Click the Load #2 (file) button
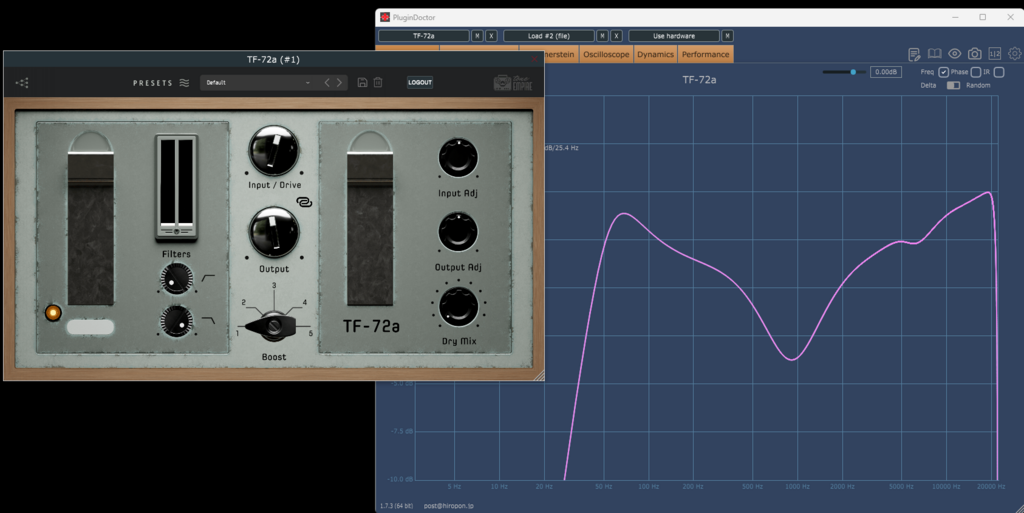1024x513 pixels. (549, 36)
